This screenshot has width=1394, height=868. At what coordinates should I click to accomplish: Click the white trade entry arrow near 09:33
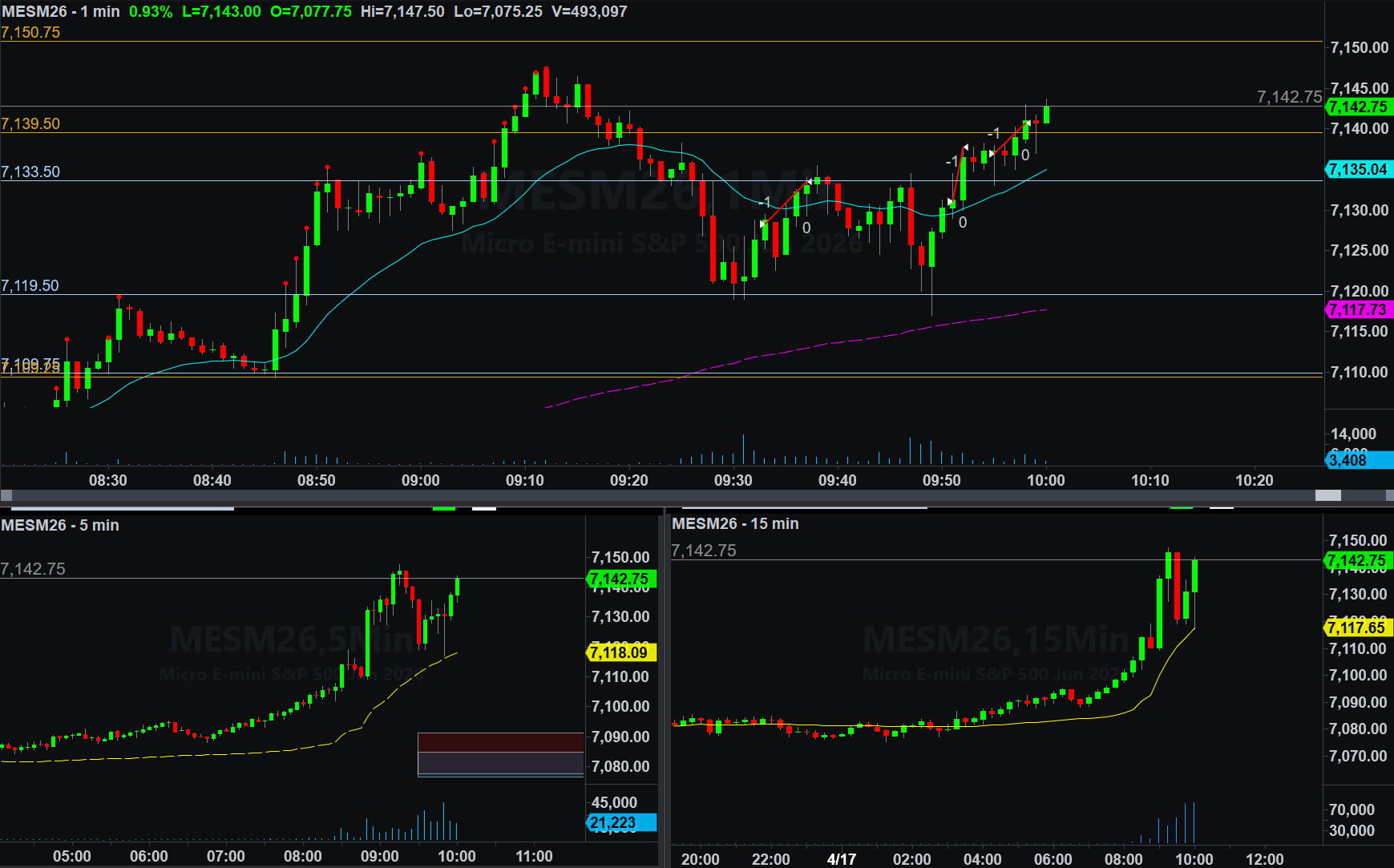(x=763, y=224)
